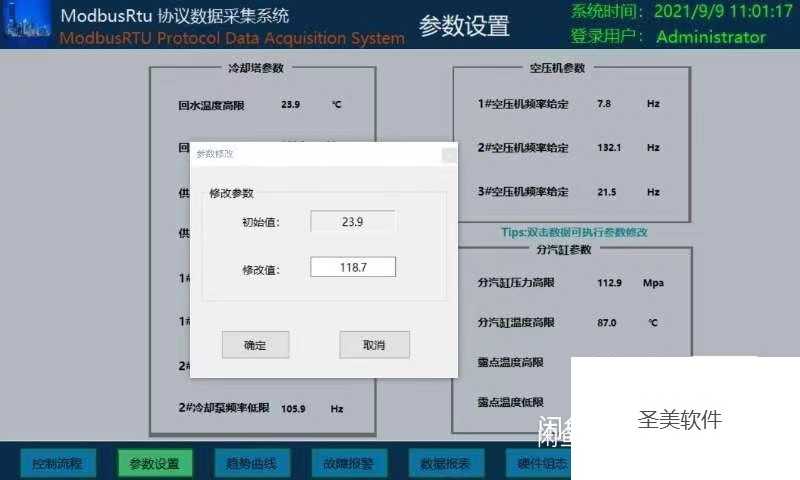800x480 pixels.
Task: Click the 取消 button in the dialog
Action: [x=374, y=345]
